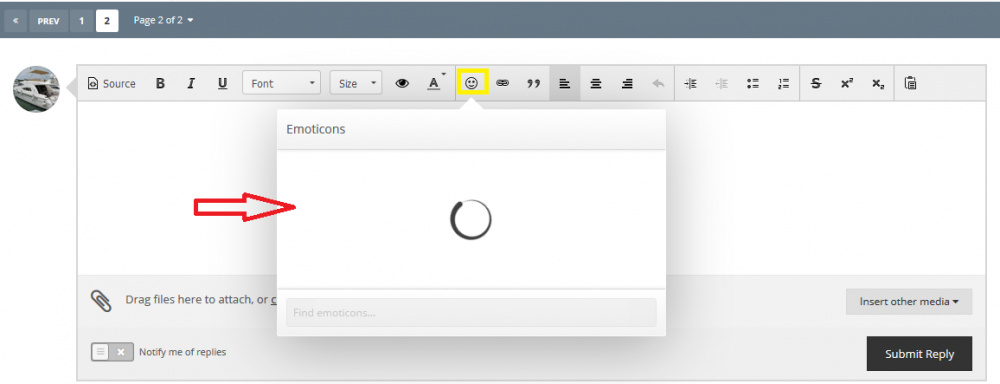The height and width of the screenshot is (384, 1000).
Task: Click the Emoticons popup header
Action: pos(471,129)
